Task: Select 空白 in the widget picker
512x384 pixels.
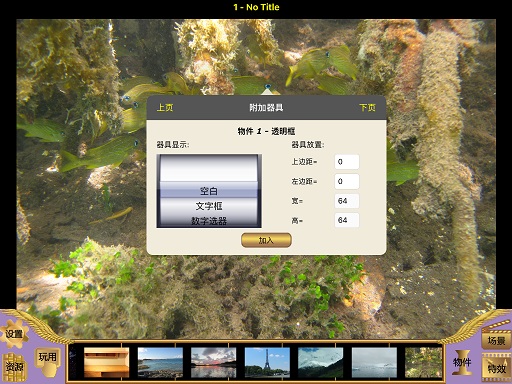Action: [x=209, y=191]
